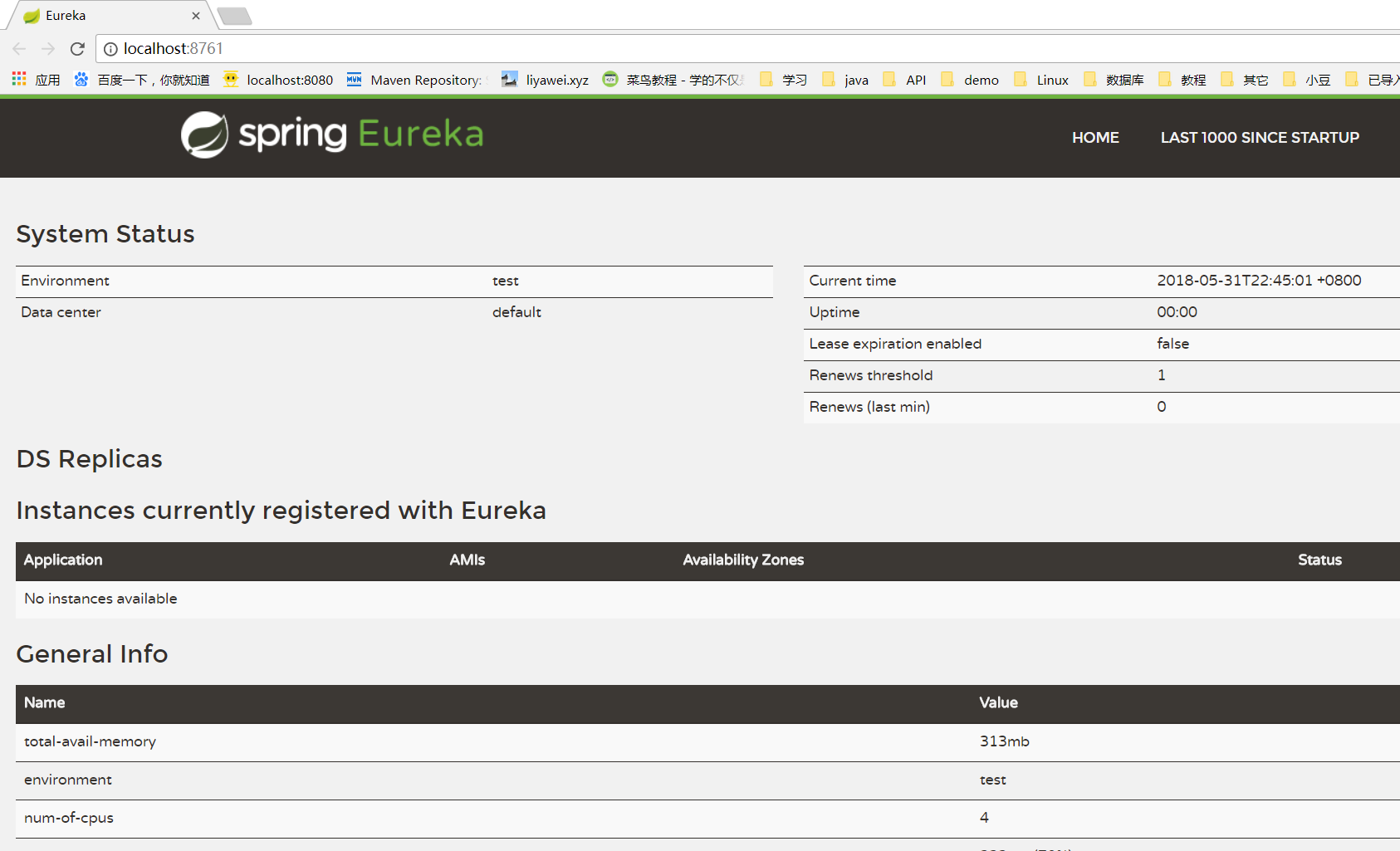This screenshot has width=1400, height=851.
Task: Click the Value column header in General Info
Action: coord(998,703)
